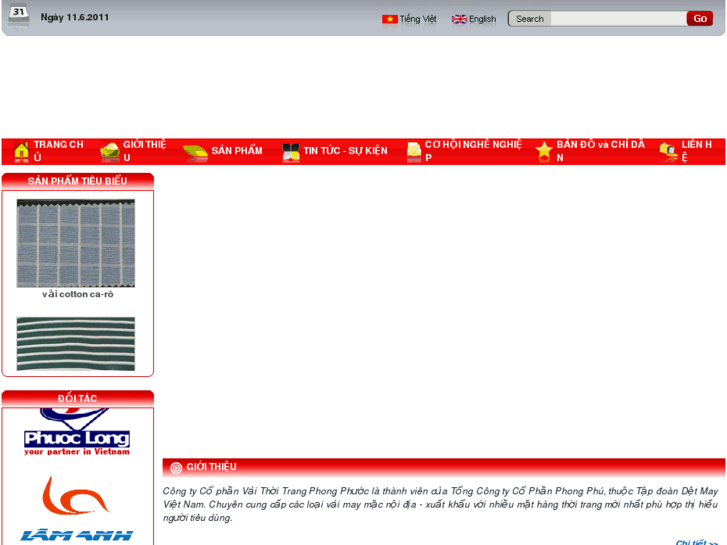Click the UK flag icon

coord(459,19)
